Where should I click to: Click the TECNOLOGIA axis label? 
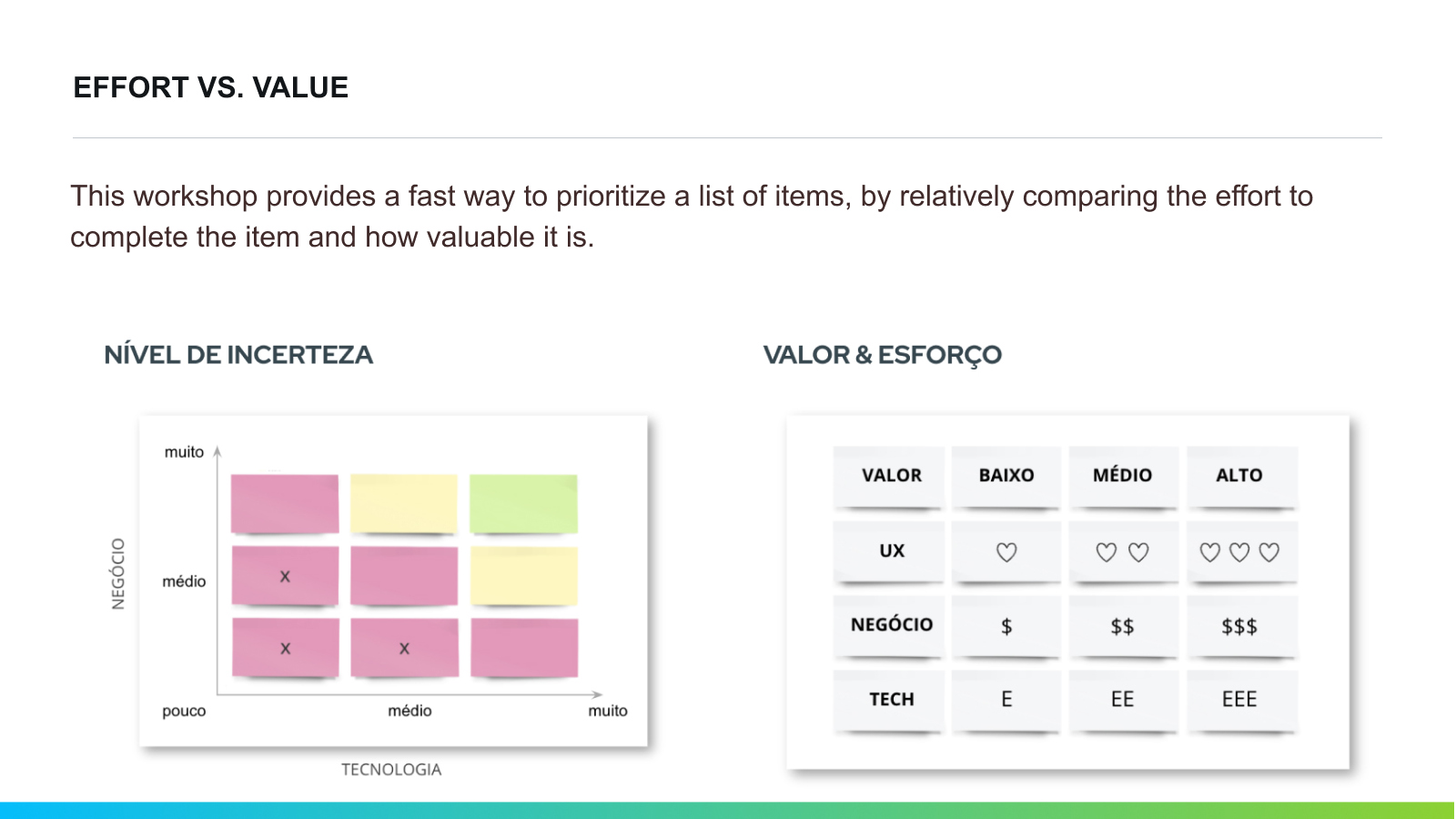(391, 770)
